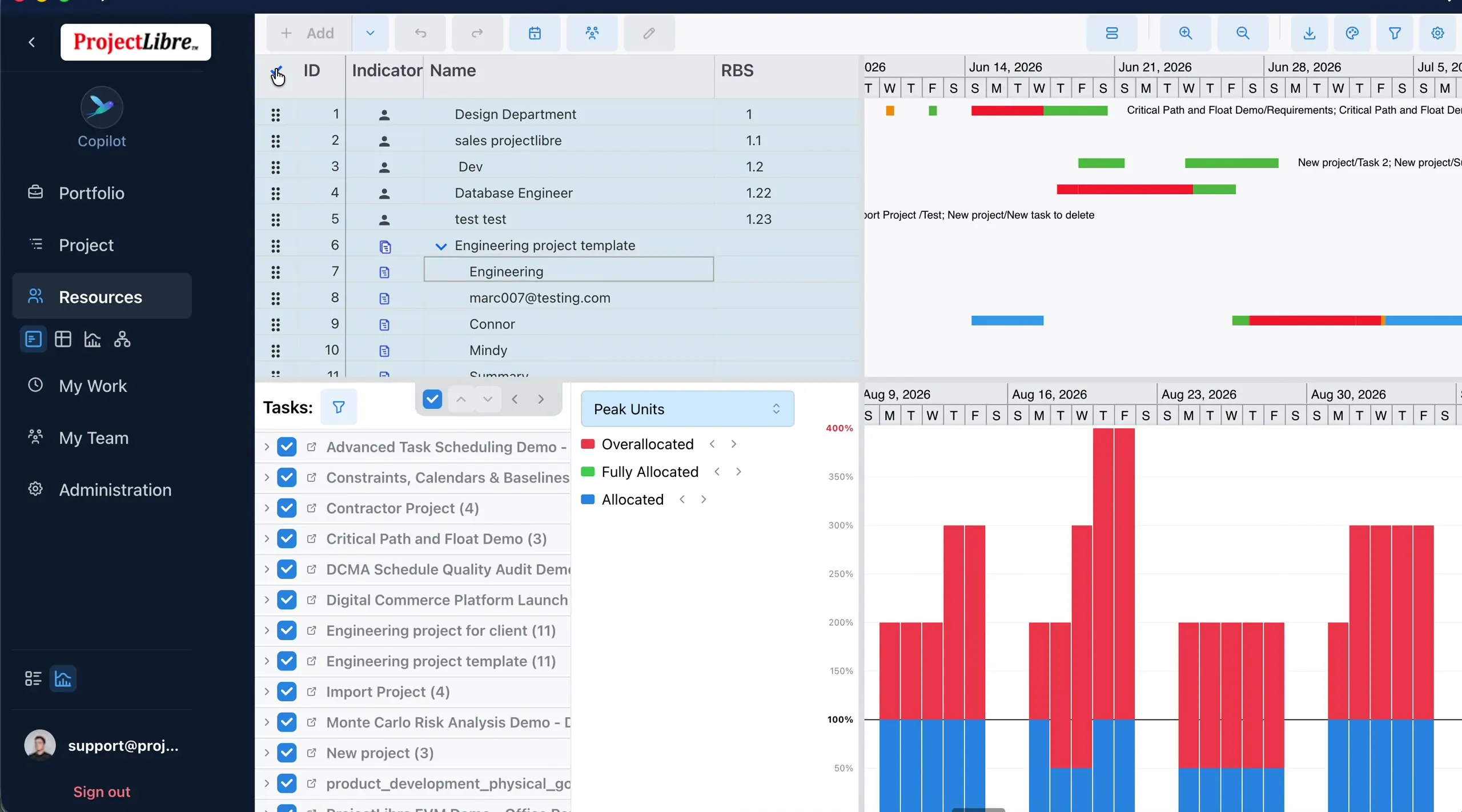Open My Work page
The height and width of the screenshot is (812, 1462).
(x=102, y=386)
